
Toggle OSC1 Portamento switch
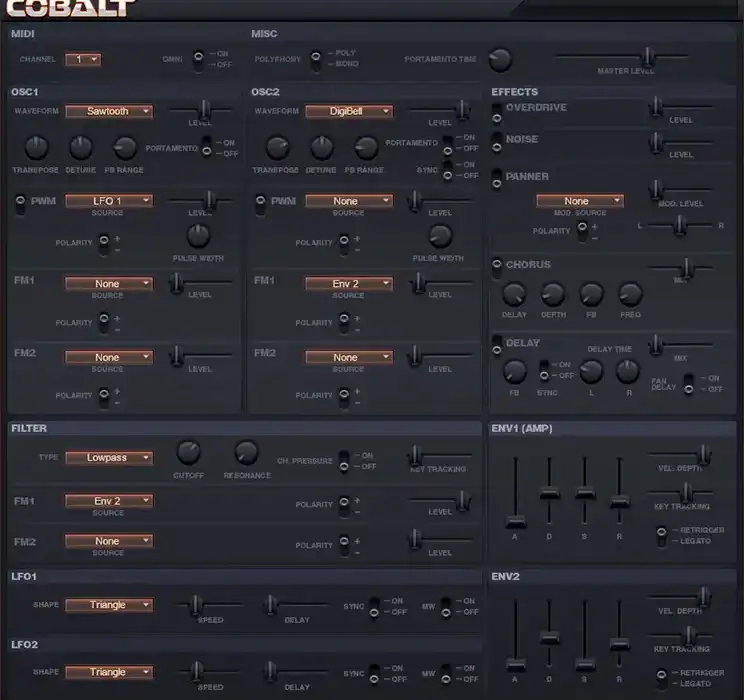(x=206, y=147)
